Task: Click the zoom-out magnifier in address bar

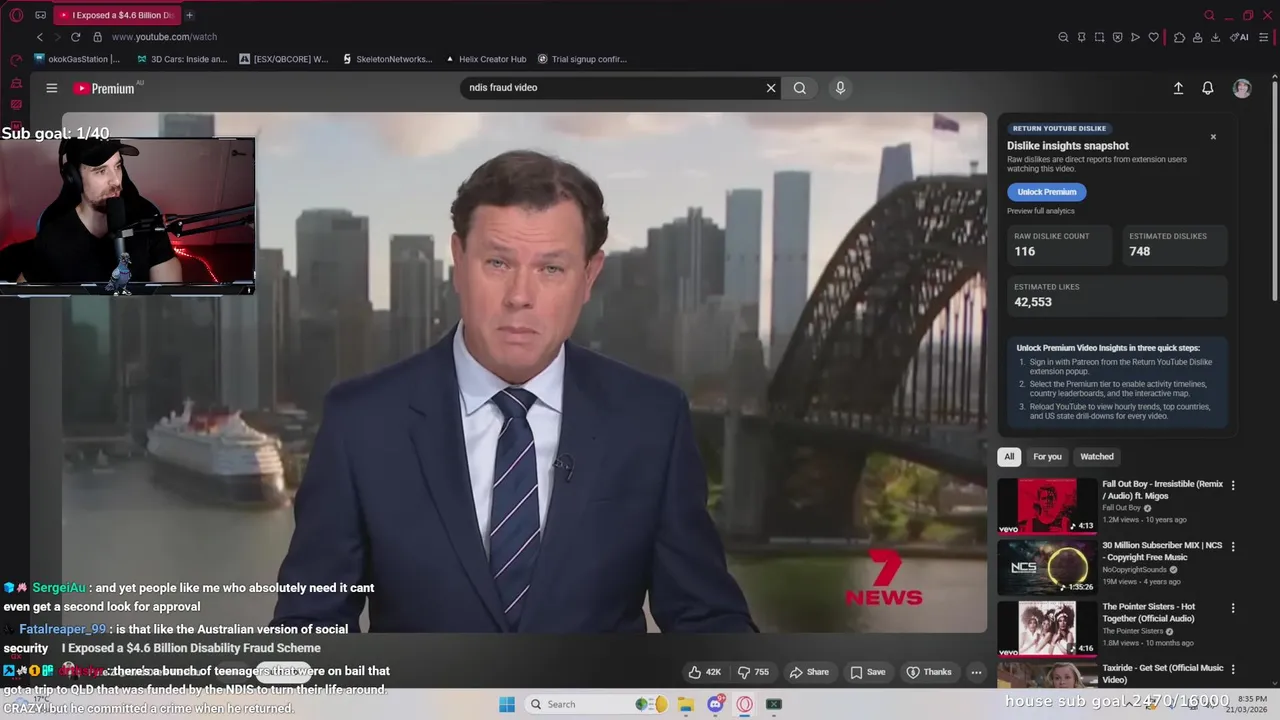Action: (x=1063, y=37)
